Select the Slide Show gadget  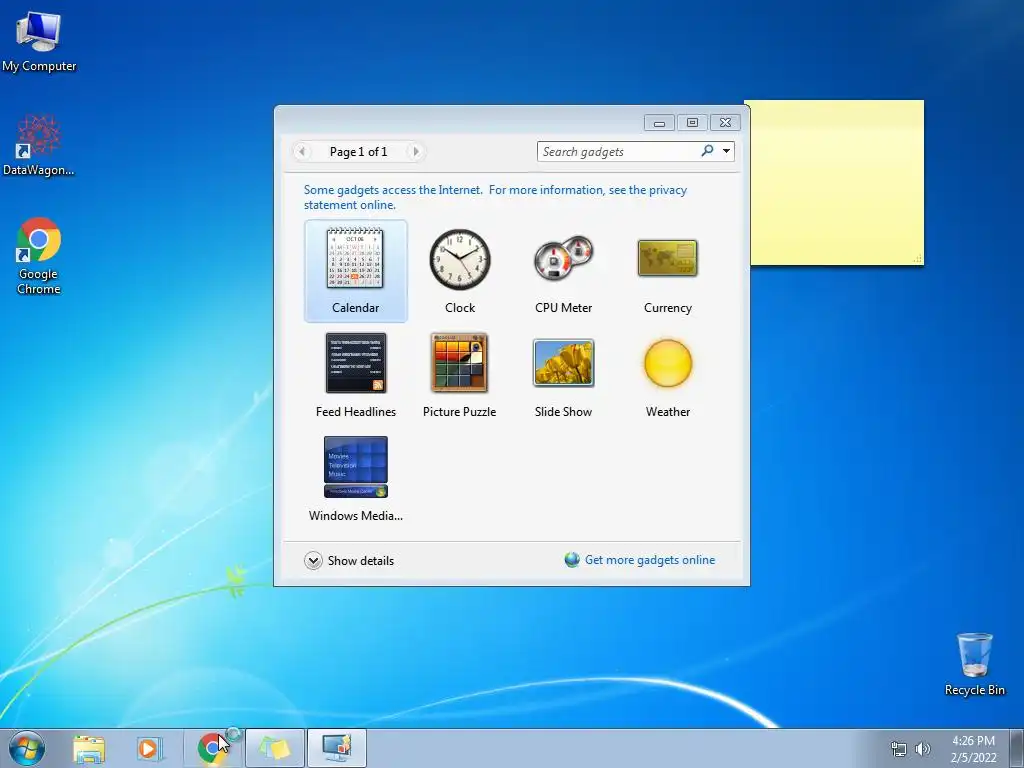564,362
